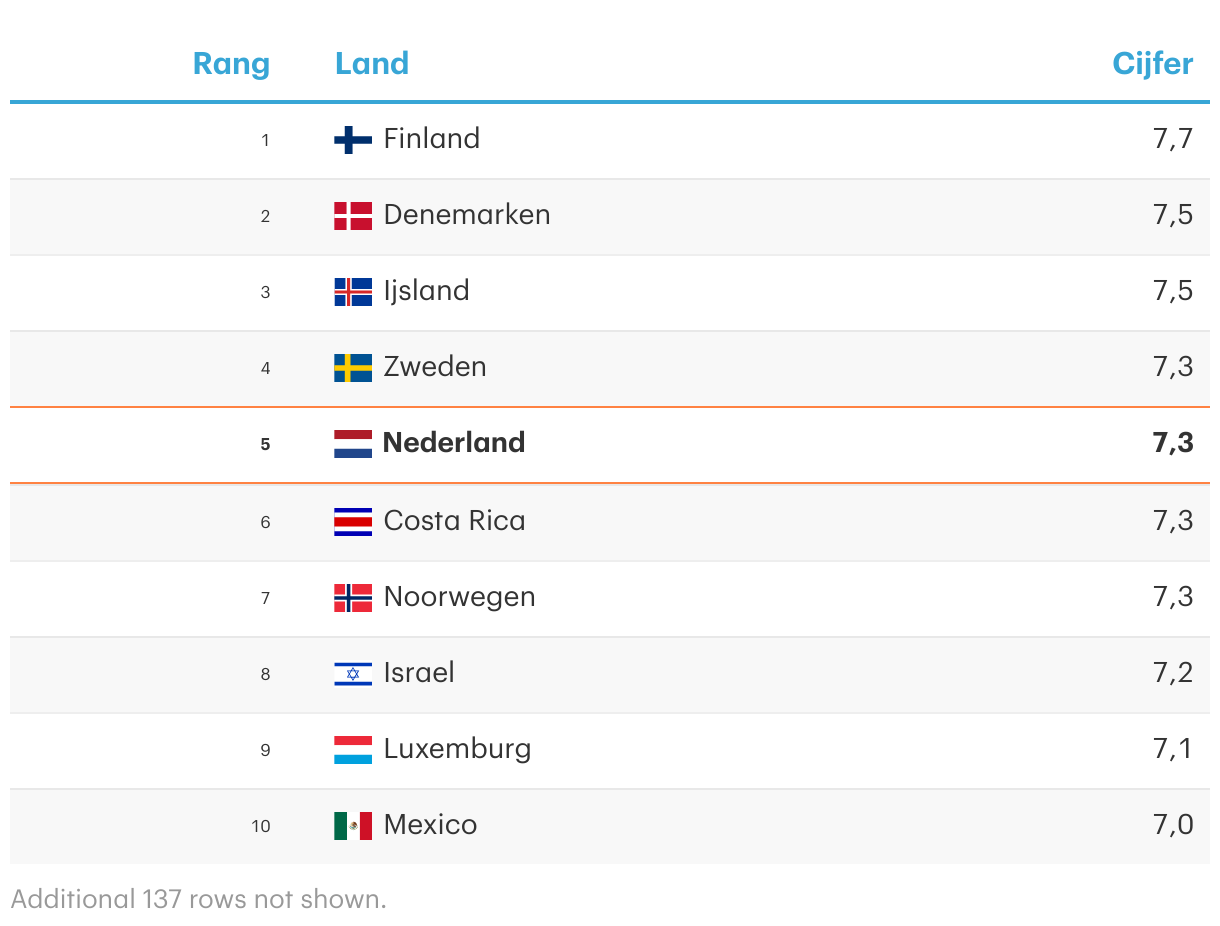Screen dimensions: 1220x926
Task: Click the Luxemburg flag icon
Action: coord(352,750)
